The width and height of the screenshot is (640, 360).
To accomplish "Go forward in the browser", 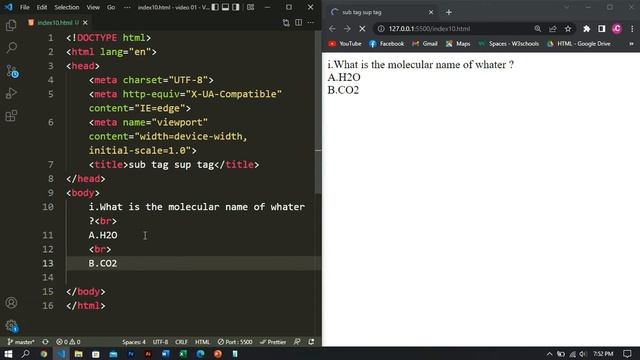I will 347,29.
